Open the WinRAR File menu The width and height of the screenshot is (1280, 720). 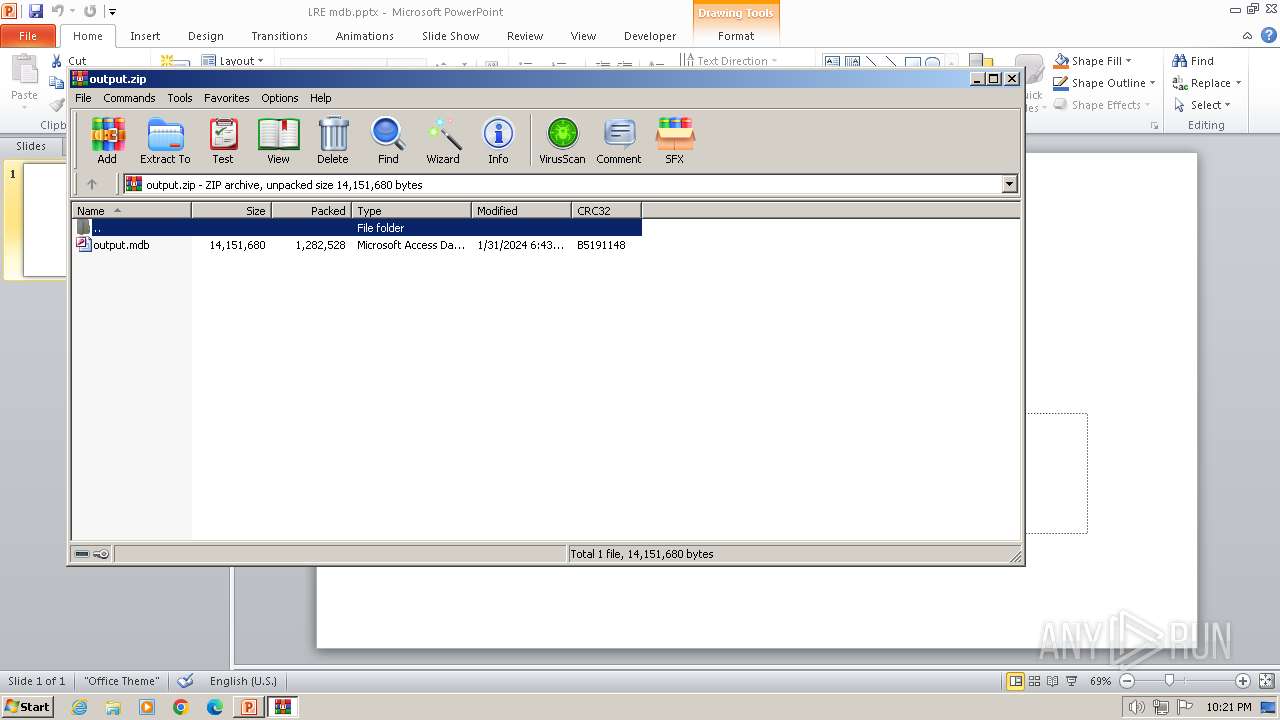(83, 98)
